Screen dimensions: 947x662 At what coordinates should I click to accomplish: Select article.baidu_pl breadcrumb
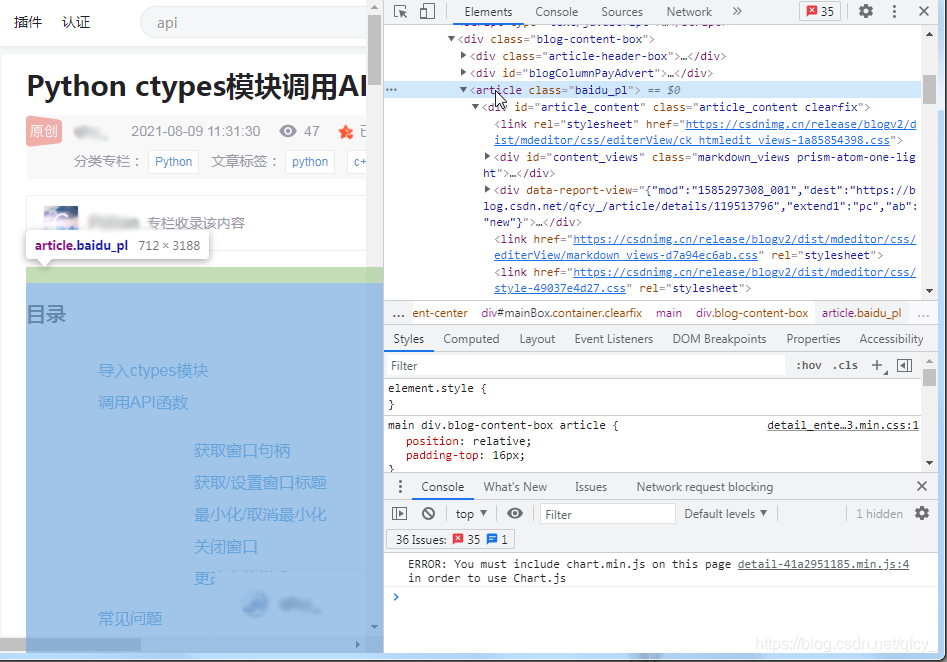tap(861, 313)
